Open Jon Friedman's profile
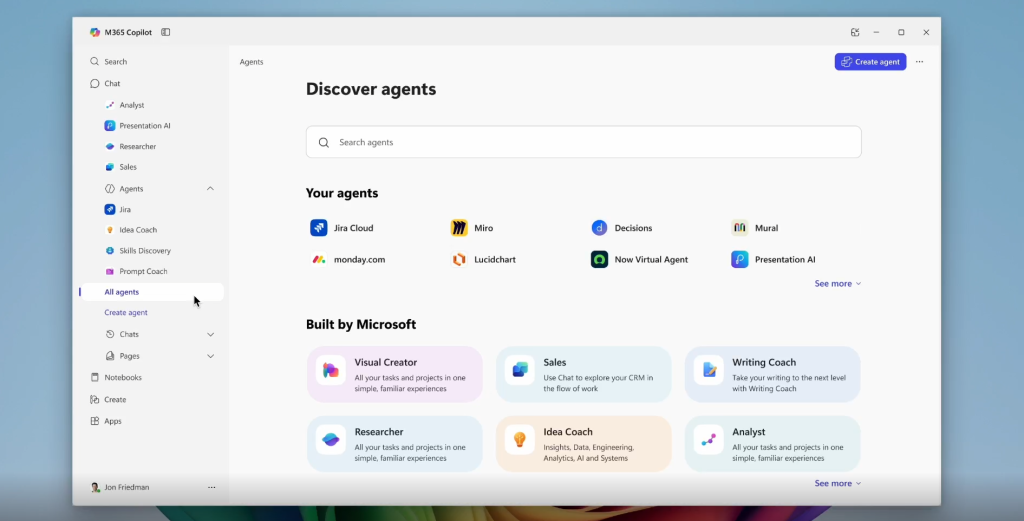This screenshot has height=521, width=1024. 120,487
